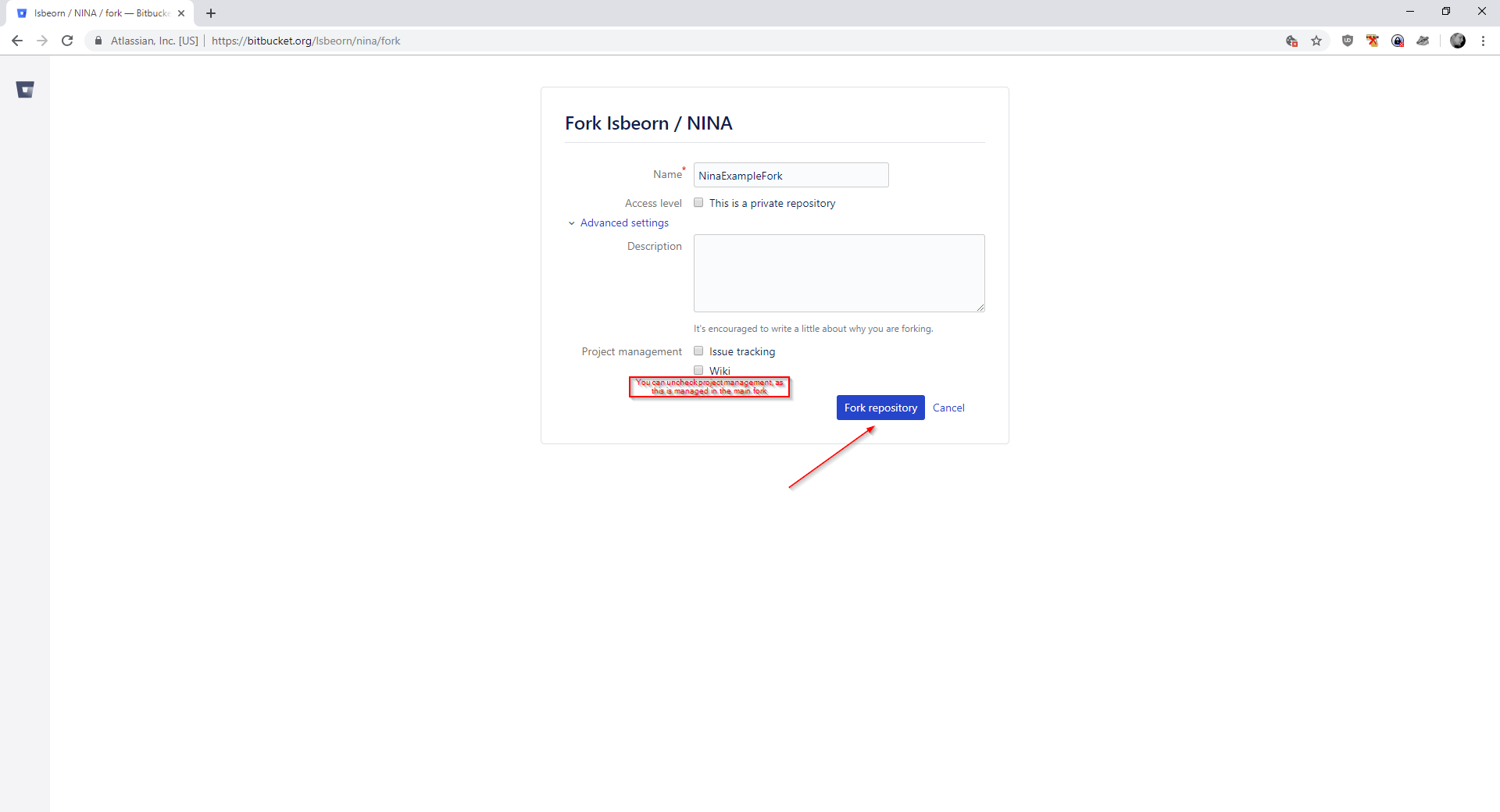Bookmark this page with the star
The image size is (1500, 812).
click(x=1316, y=41)
